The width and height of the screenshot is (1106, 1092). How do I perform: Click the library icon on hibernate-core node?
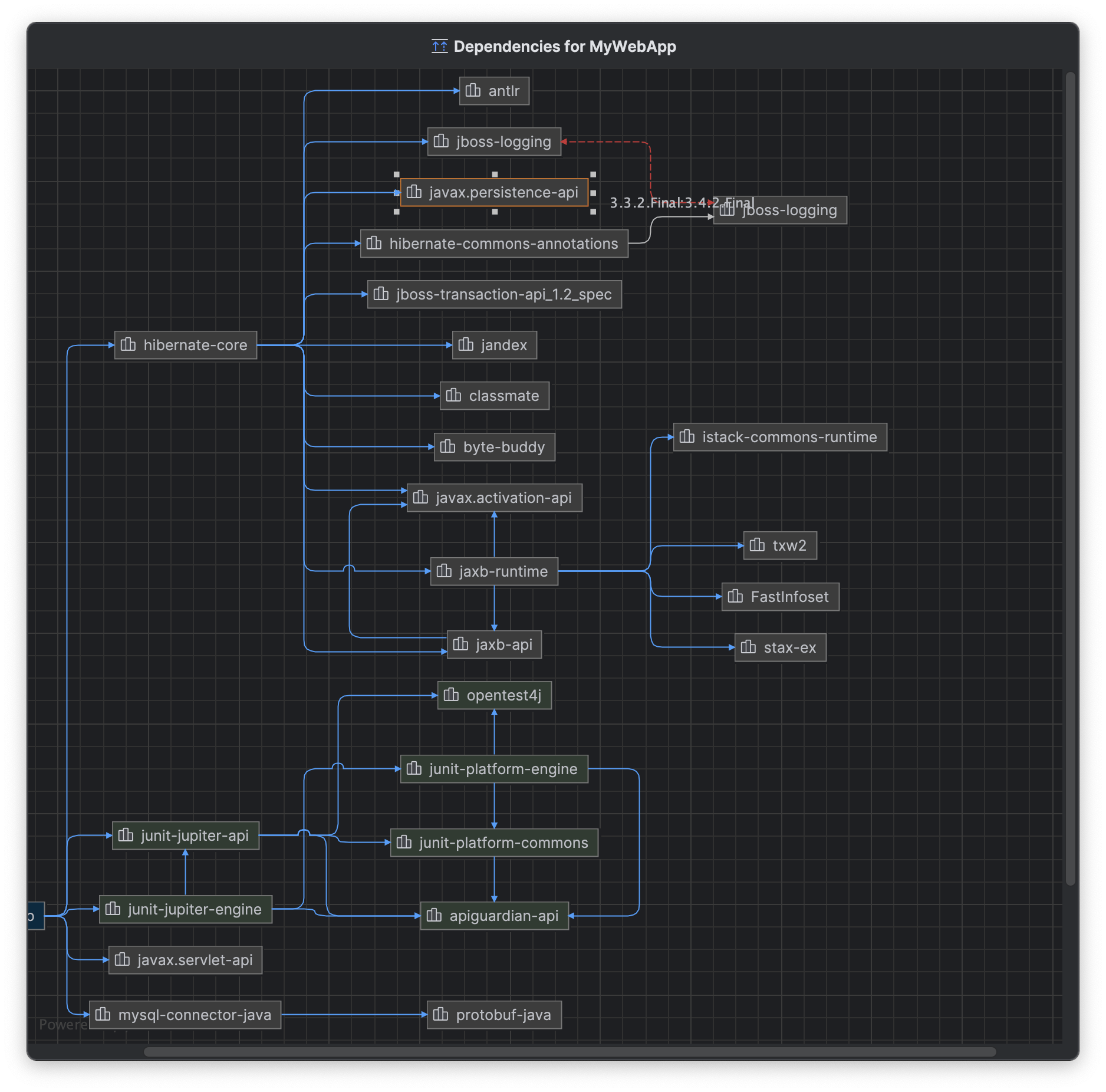click(129, 345)
